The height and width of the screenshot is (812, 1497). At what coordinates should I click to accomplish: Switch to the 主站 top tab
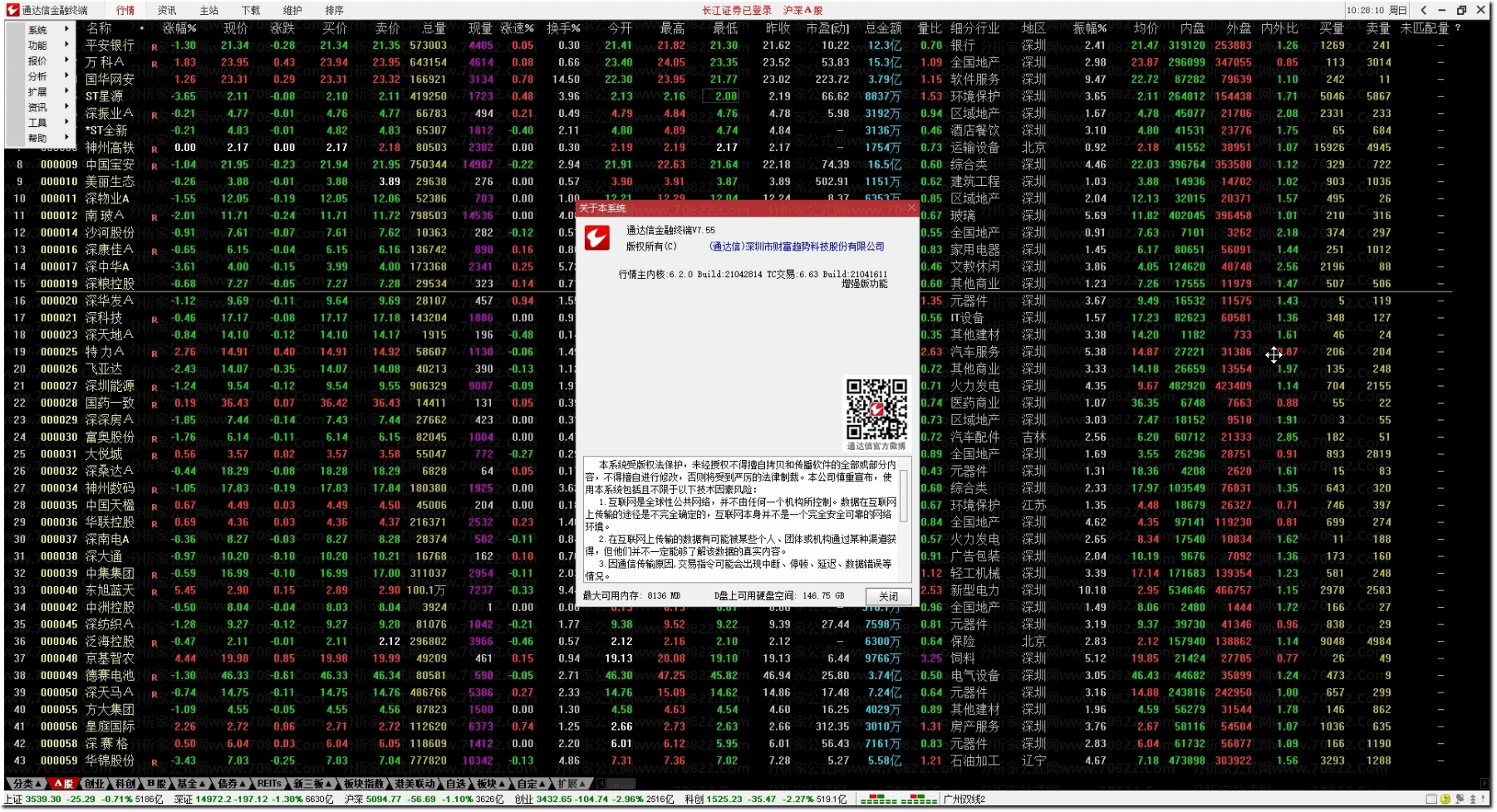point(209,10)
